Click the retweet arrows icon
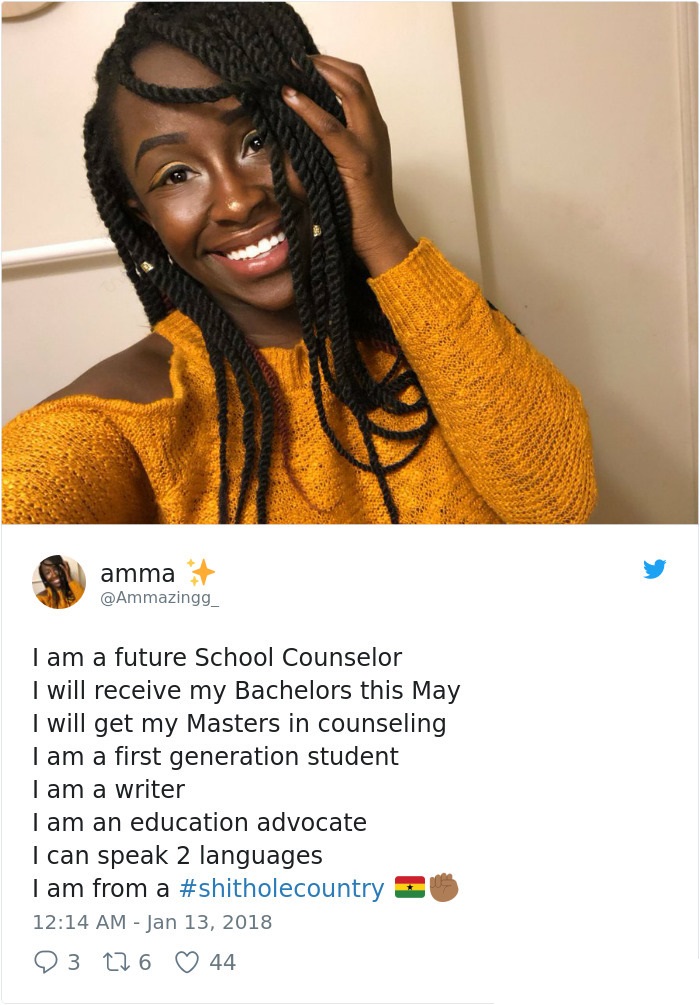Image resolution: width=700 pixels, height=1005 pixels. click(115, 962)
